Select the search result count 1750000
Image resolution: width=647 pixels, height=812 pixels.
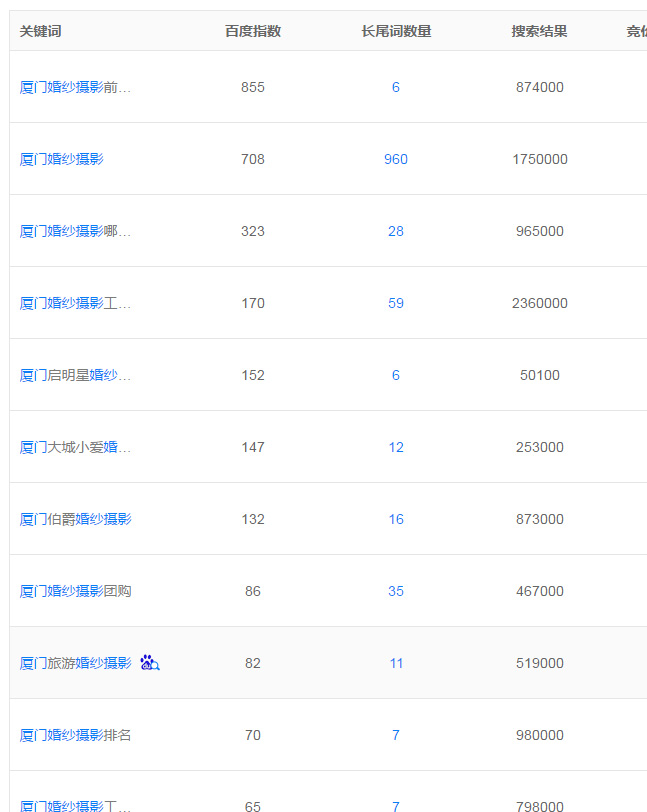540,159
